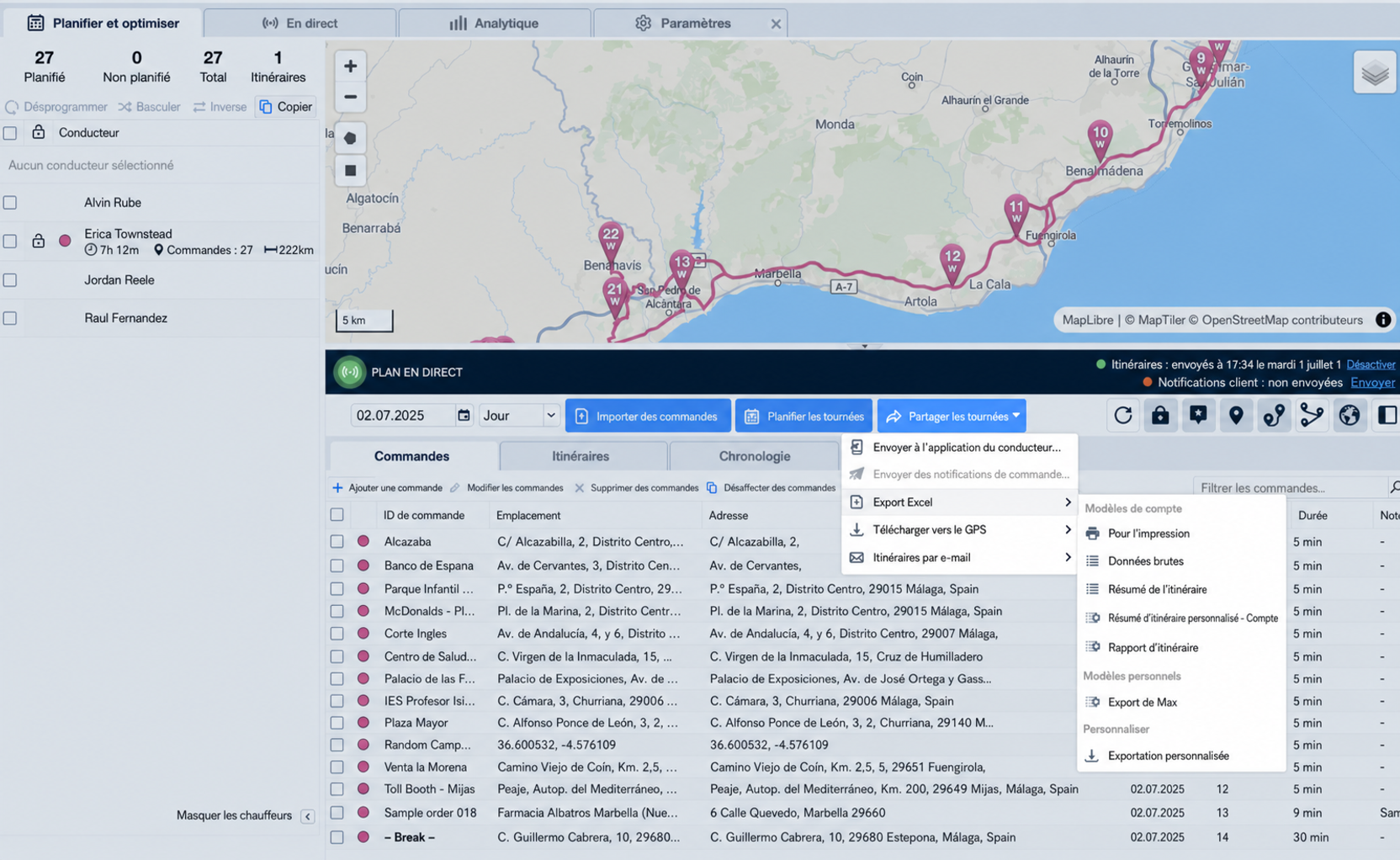The height and width of the screenshot is (860, 1400).
Task: Open the Partager les tournées dropdown arrow
Action: (1016, 416)
